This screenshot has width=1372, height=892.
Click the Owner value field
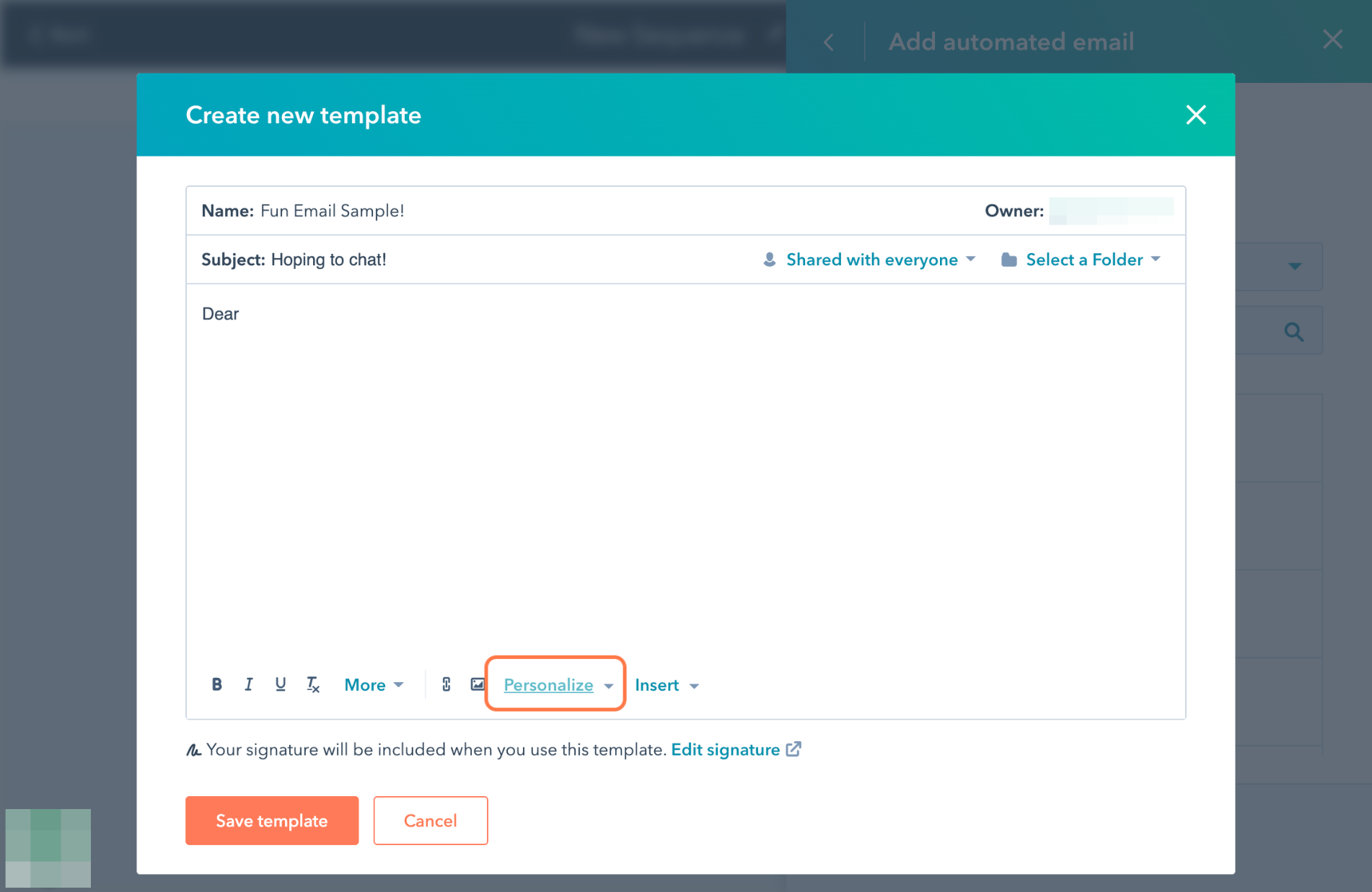pyautogui.click(x=1112, y=211)
